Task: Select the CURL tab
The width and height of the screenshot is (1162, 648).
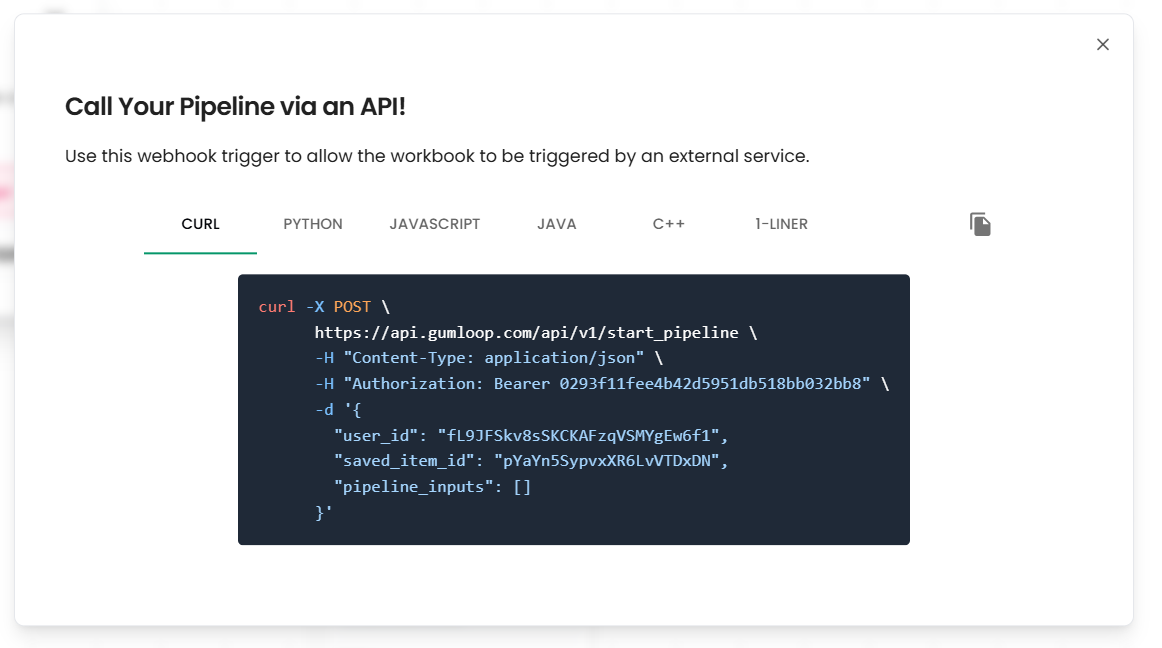Action: (x=200, y=224)
